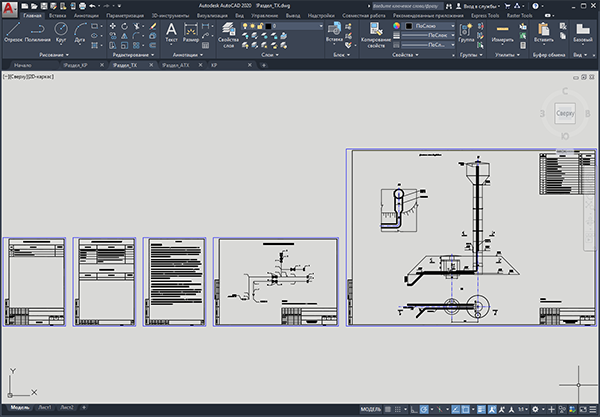
Task: Expand the Группы panel dropdown
Action: pyautogui.click(x=471, y=55)
